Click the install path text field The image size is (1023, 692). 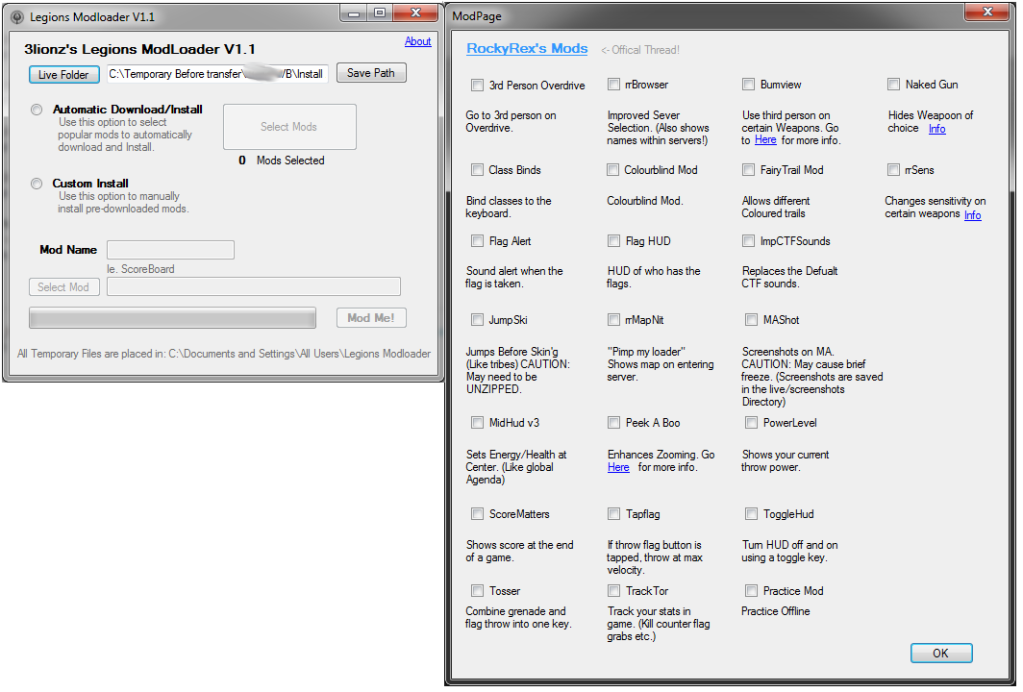217,74
